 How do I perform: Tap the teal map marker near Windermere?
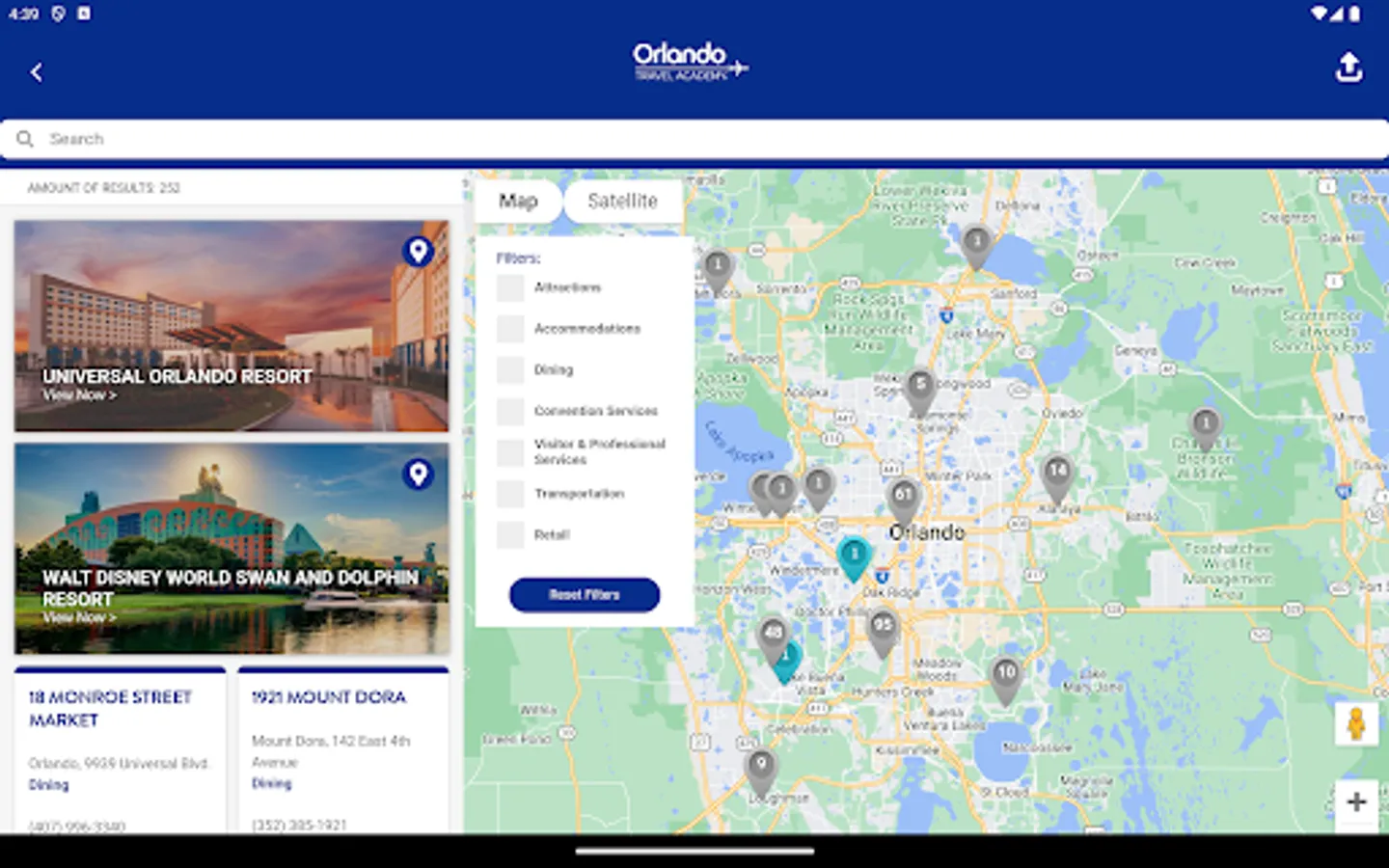pos(854,558)
